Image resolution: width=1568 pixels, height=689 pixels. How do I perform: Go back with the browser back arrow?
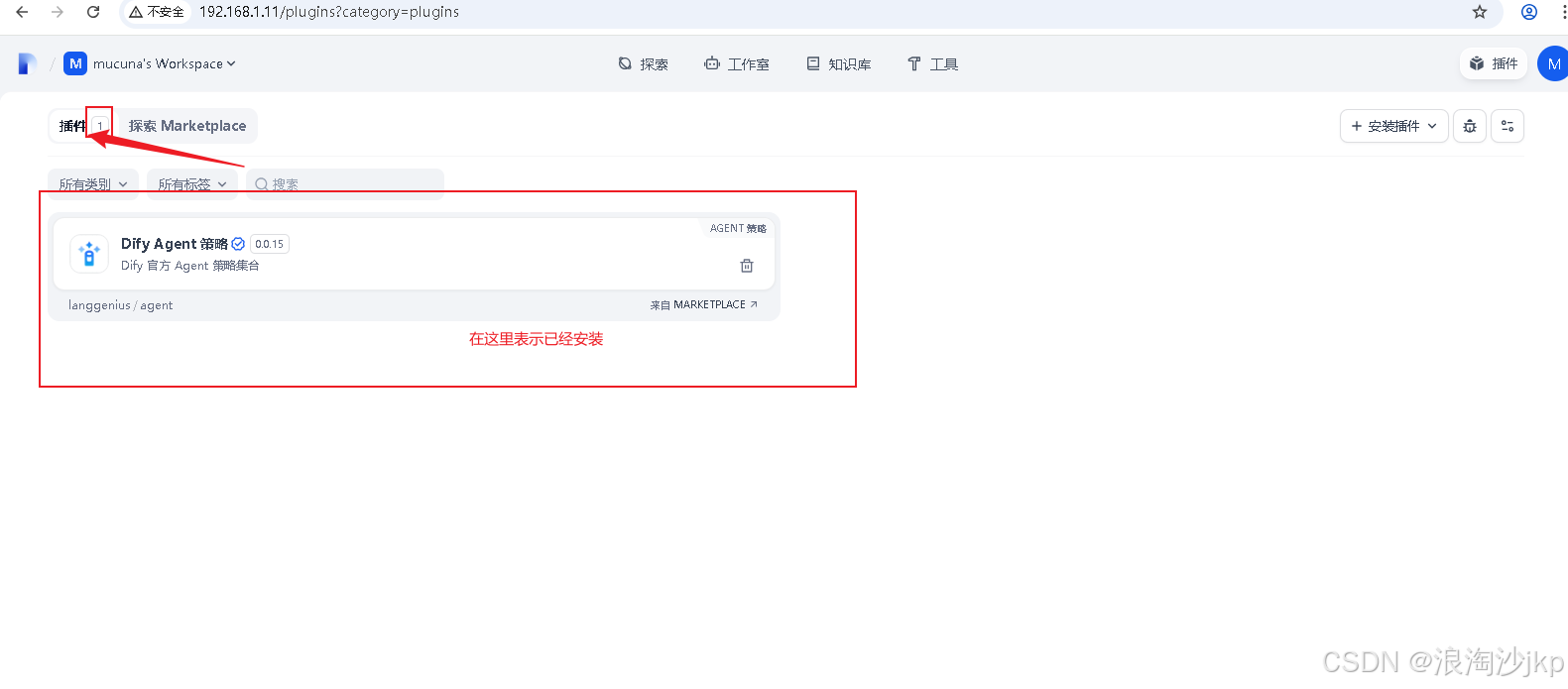22,12
